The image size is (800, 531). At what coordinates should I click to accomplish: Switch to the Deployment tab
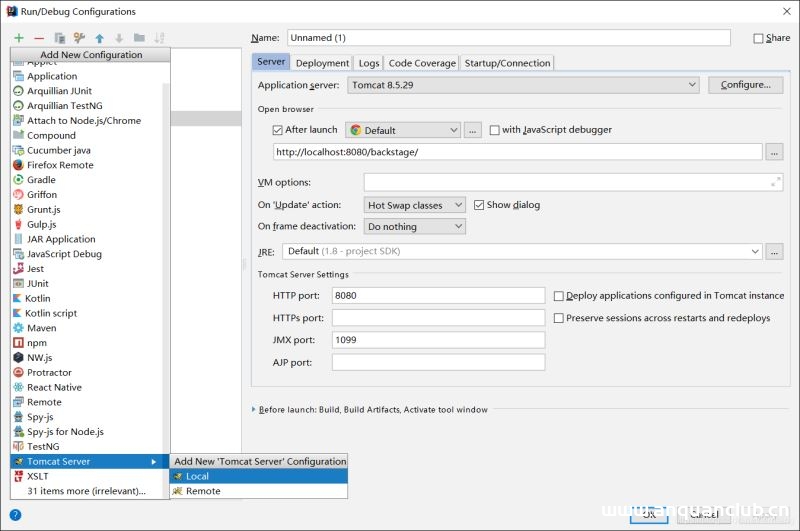[322, 63]
